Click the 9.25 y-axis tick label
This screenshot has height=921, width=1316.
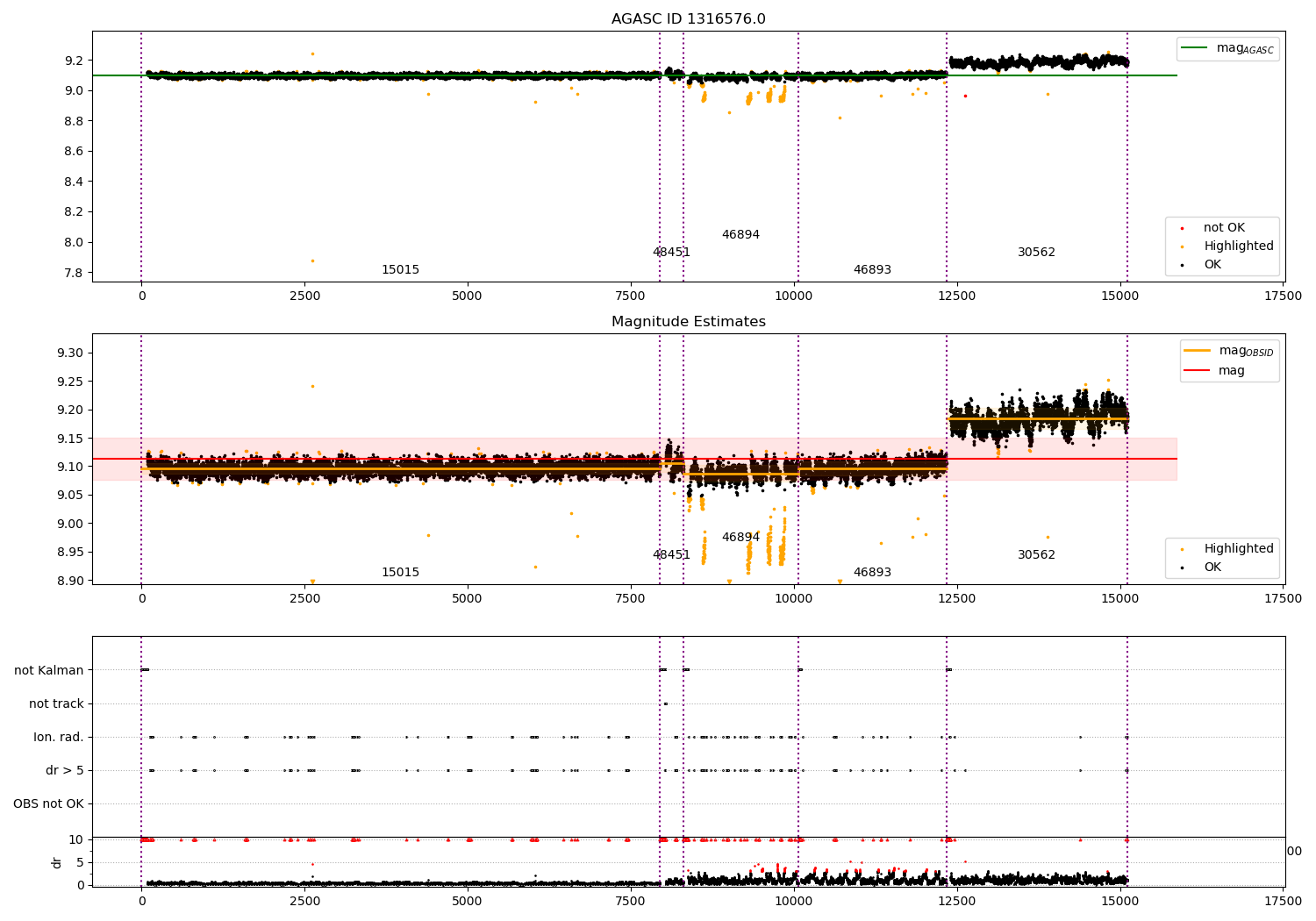pos(70,382)
